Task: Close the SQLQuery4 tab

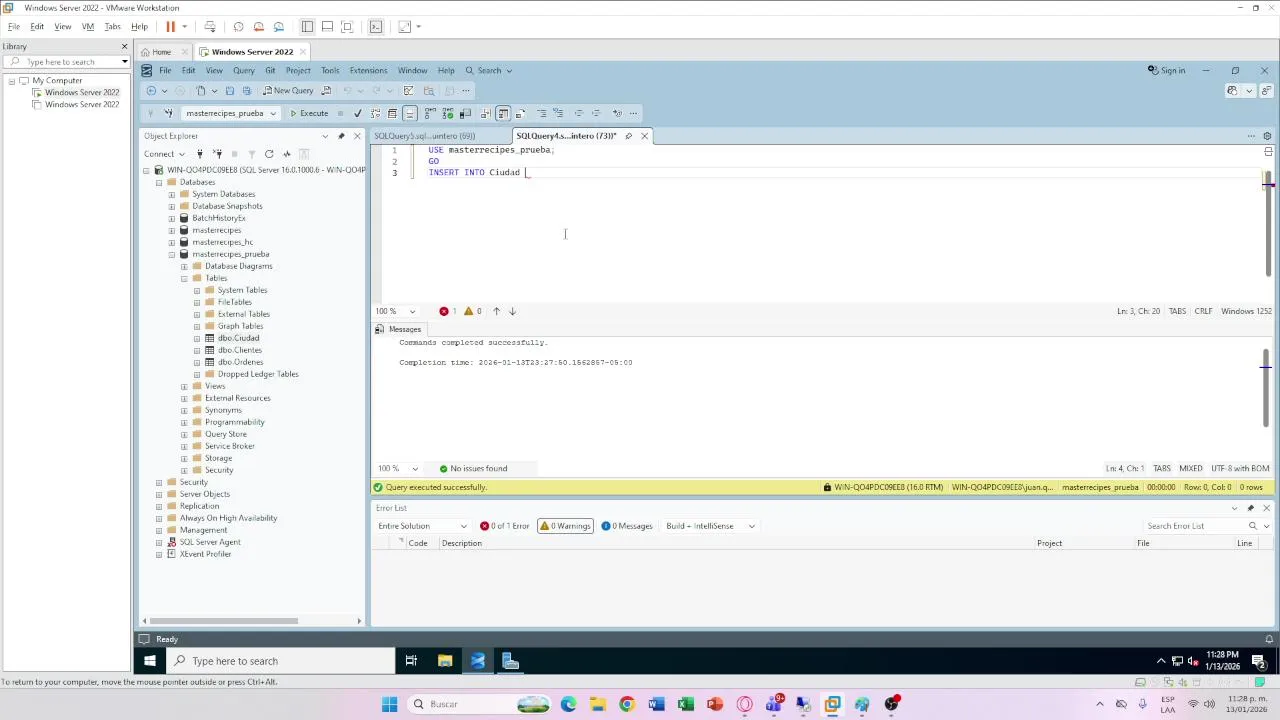Action: (644, 136)
